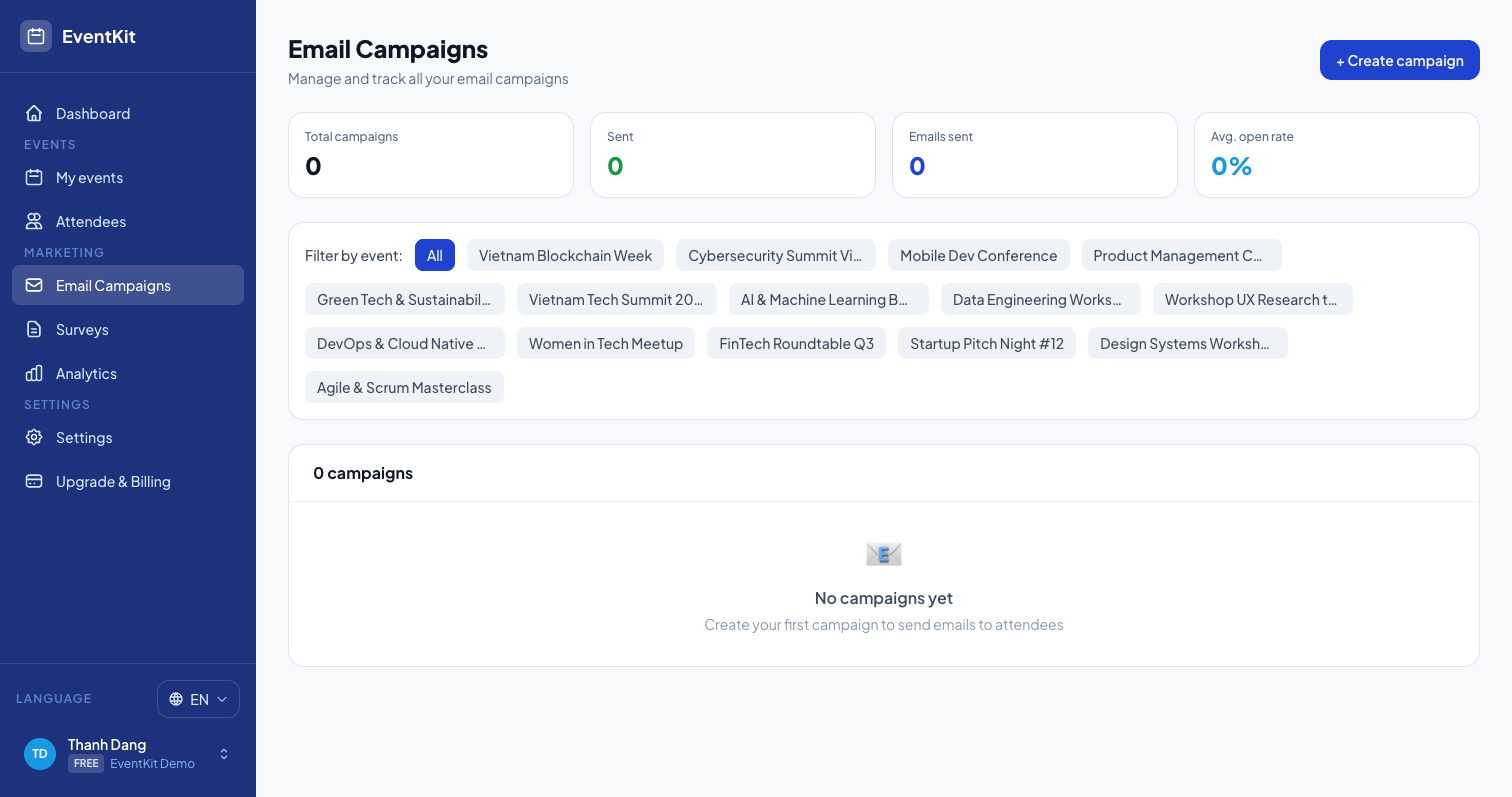1512x797 pixels.
Task: Click the Analytics bar chart icon
Action: [x=34, y=373]
